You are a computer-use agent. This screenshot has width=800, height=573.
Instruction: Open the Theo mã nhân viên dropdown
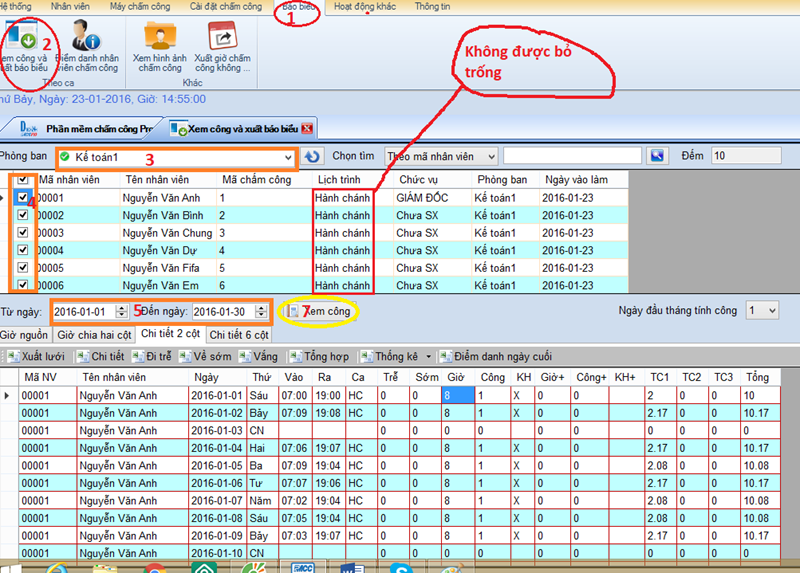[489, 156]
